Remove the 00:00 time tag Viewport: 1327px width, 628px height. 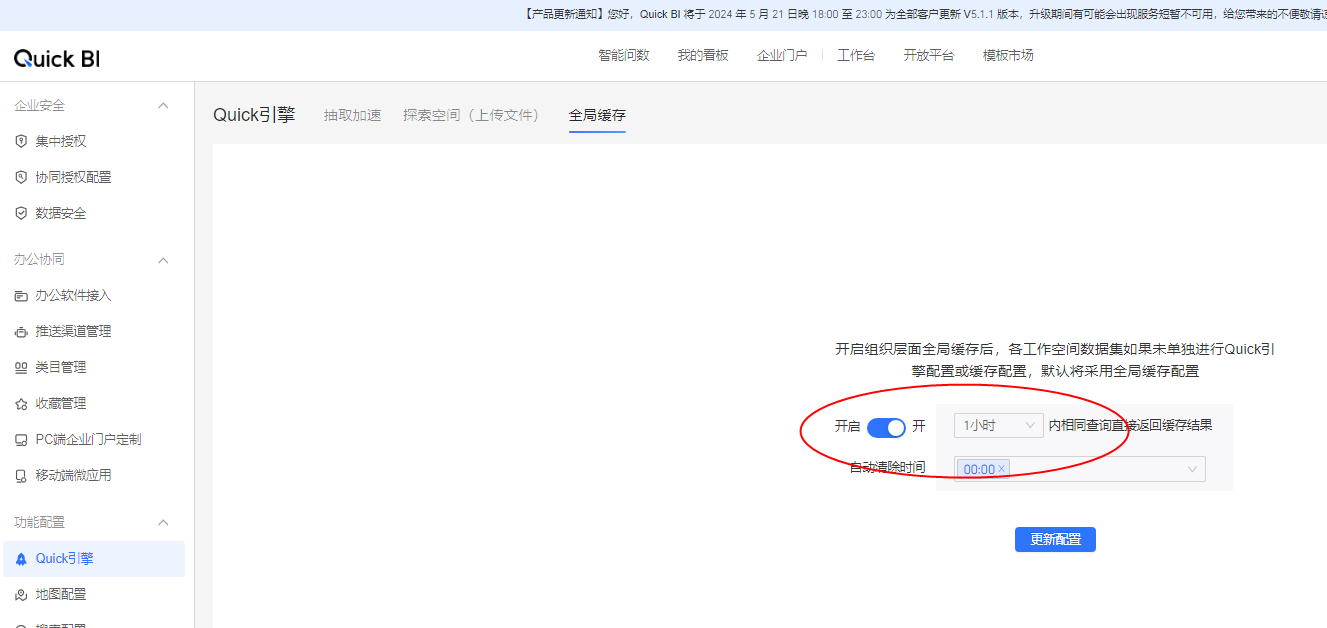(1001, 469)
